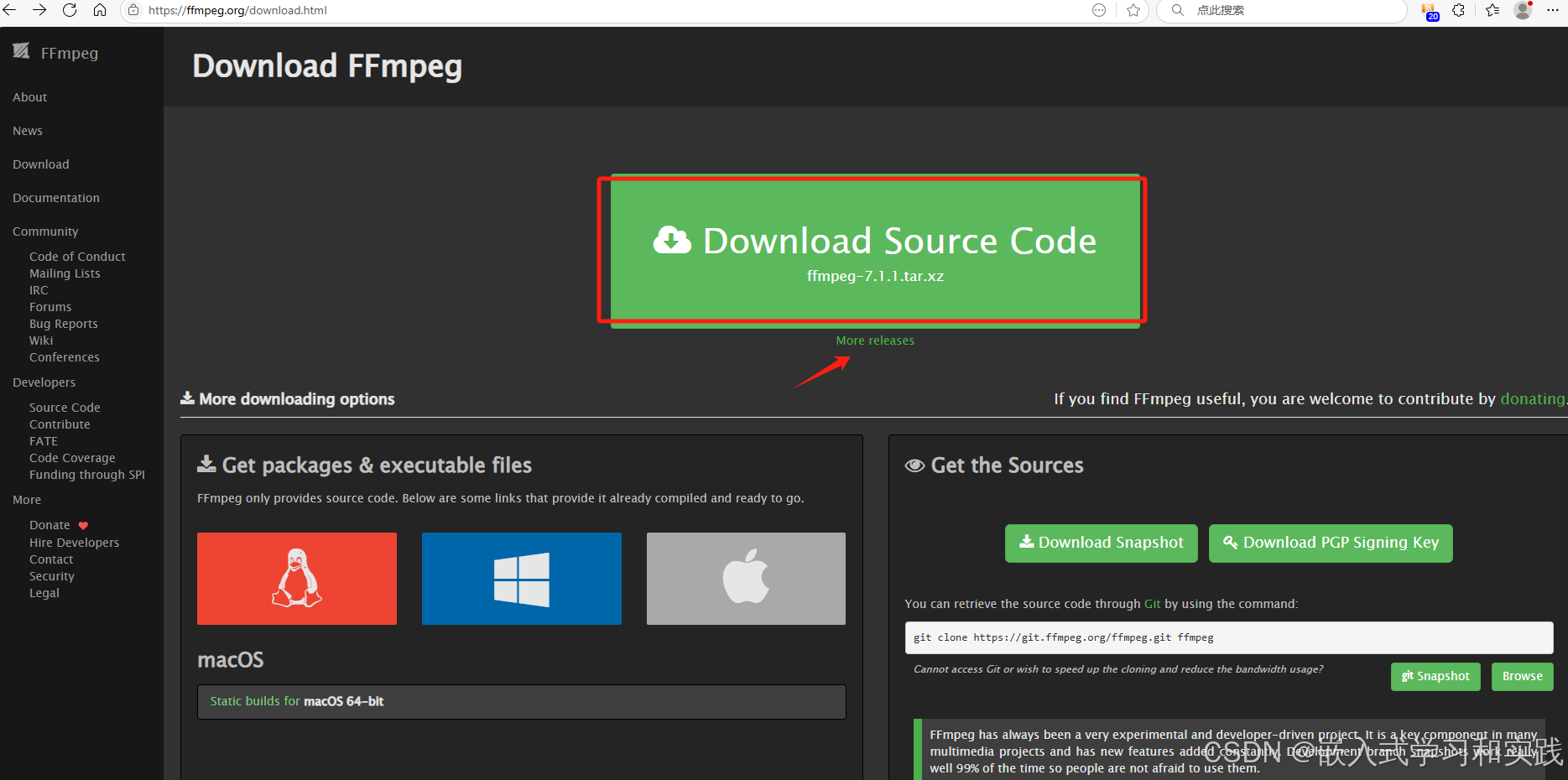
Task: Click the Download Source Code button
Action: [875, 250]
